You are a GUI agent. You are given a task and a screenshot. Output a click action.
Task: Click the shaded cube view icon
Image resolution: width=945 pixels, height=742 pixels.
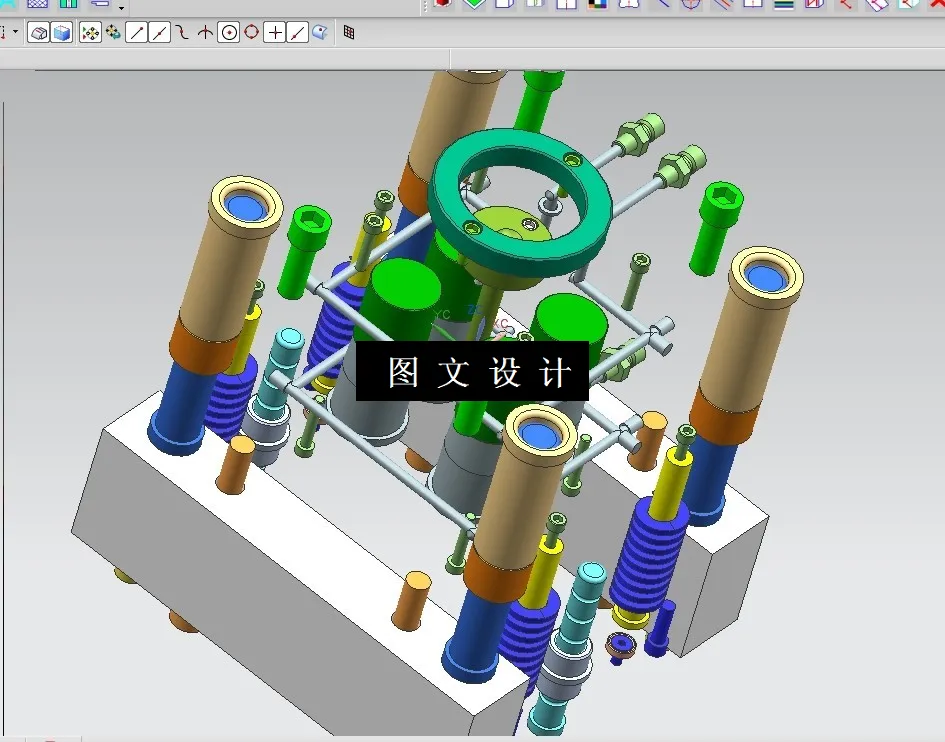60,32
